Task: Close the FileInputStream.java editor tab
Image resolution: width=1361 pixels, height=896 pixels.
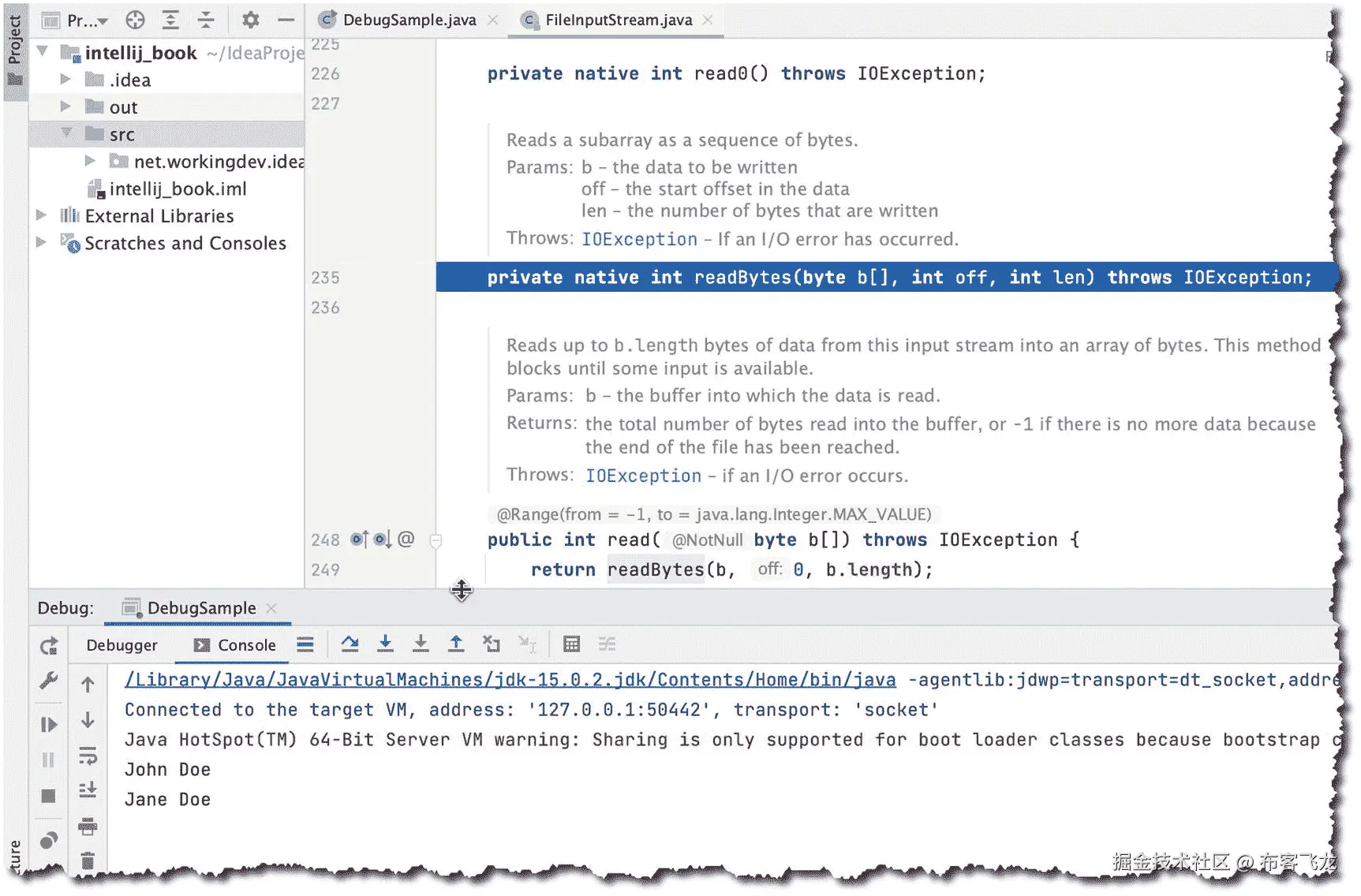Action: (708, 20)
